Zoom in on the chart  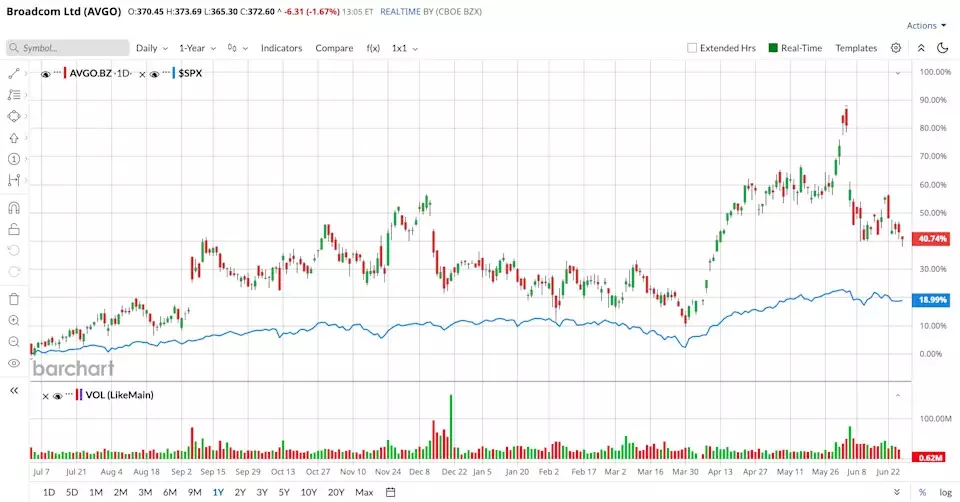13,321
